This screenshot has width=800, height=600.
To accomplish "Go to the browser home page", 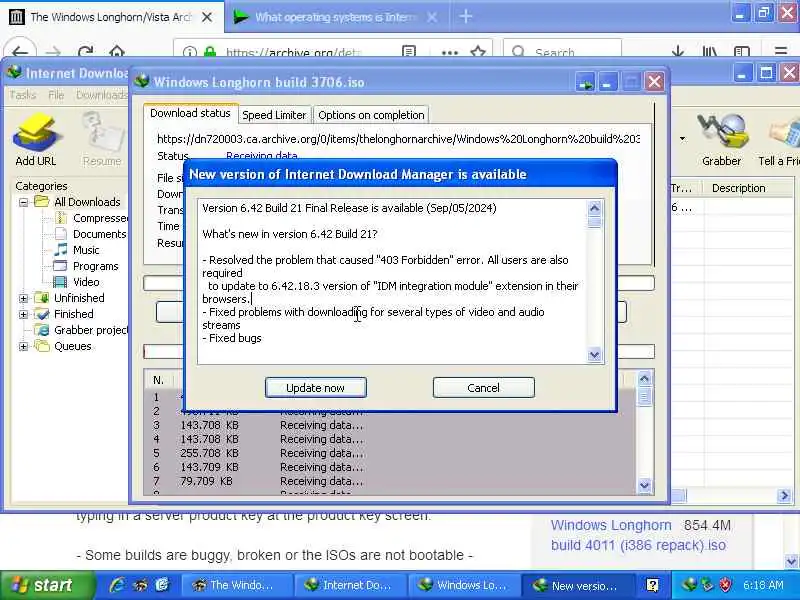I will click(117, 52).
